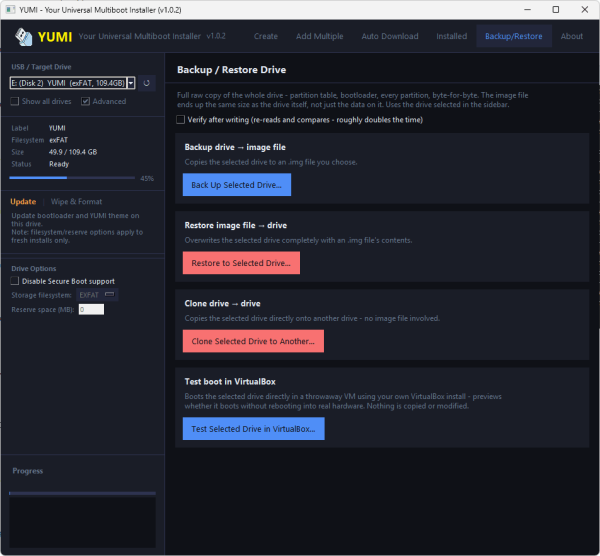Focus the Reserve space (MB) field
This screenshot has height=556, width=600.
click(x=91, y=310)
